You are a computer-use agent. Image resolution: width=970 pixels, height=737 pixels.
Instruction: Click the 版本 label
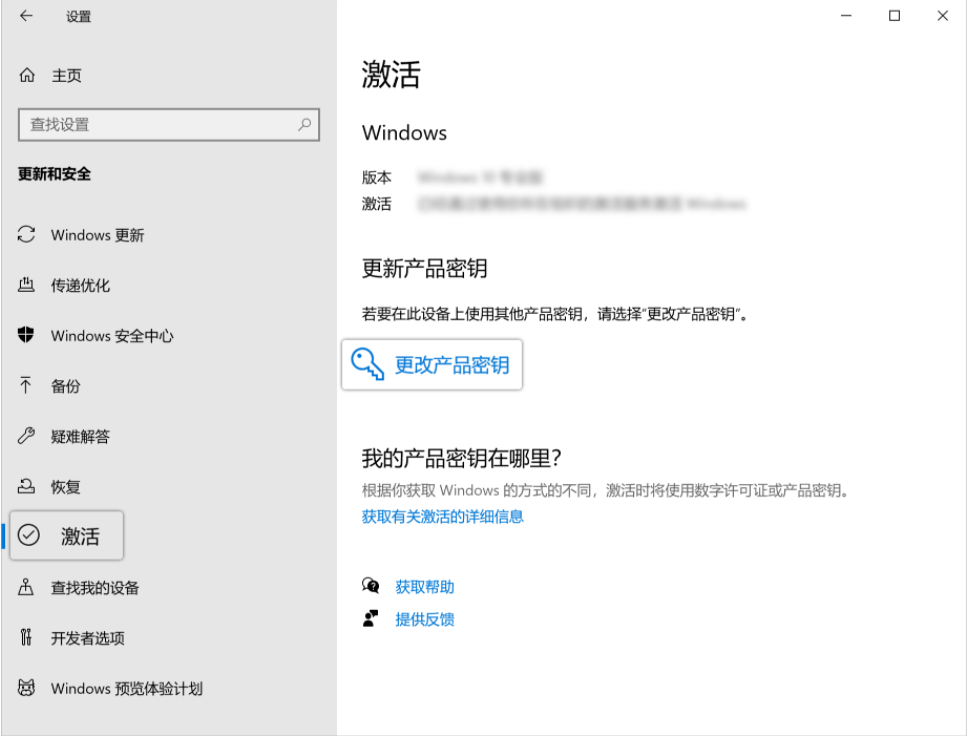(377, 178)
